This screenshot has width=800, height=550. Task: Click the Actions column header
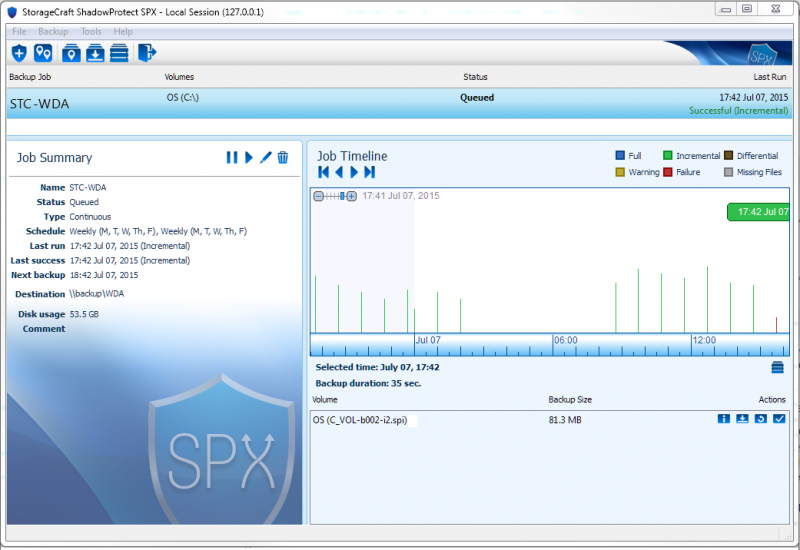coord(772,400)
